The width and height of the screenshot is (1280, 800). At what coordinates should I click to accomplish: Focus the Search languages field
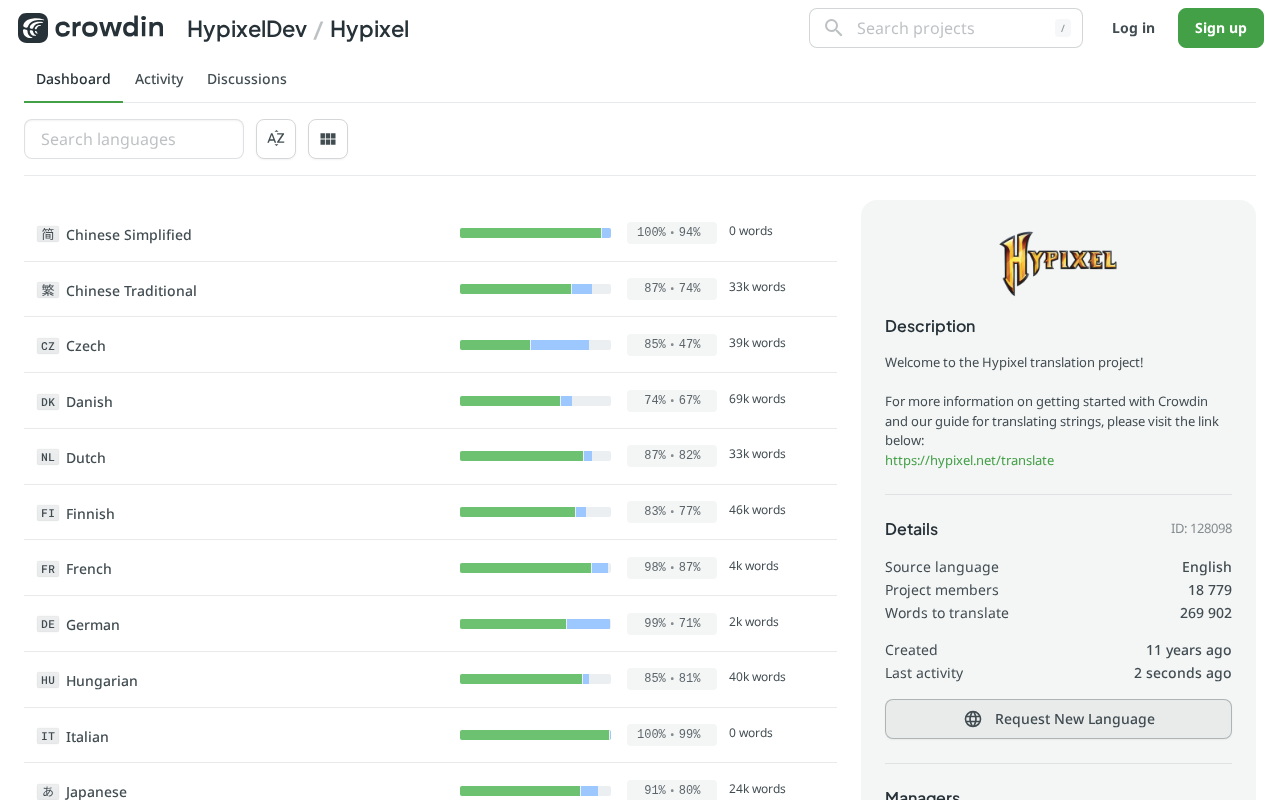click(x=134, y=139)
